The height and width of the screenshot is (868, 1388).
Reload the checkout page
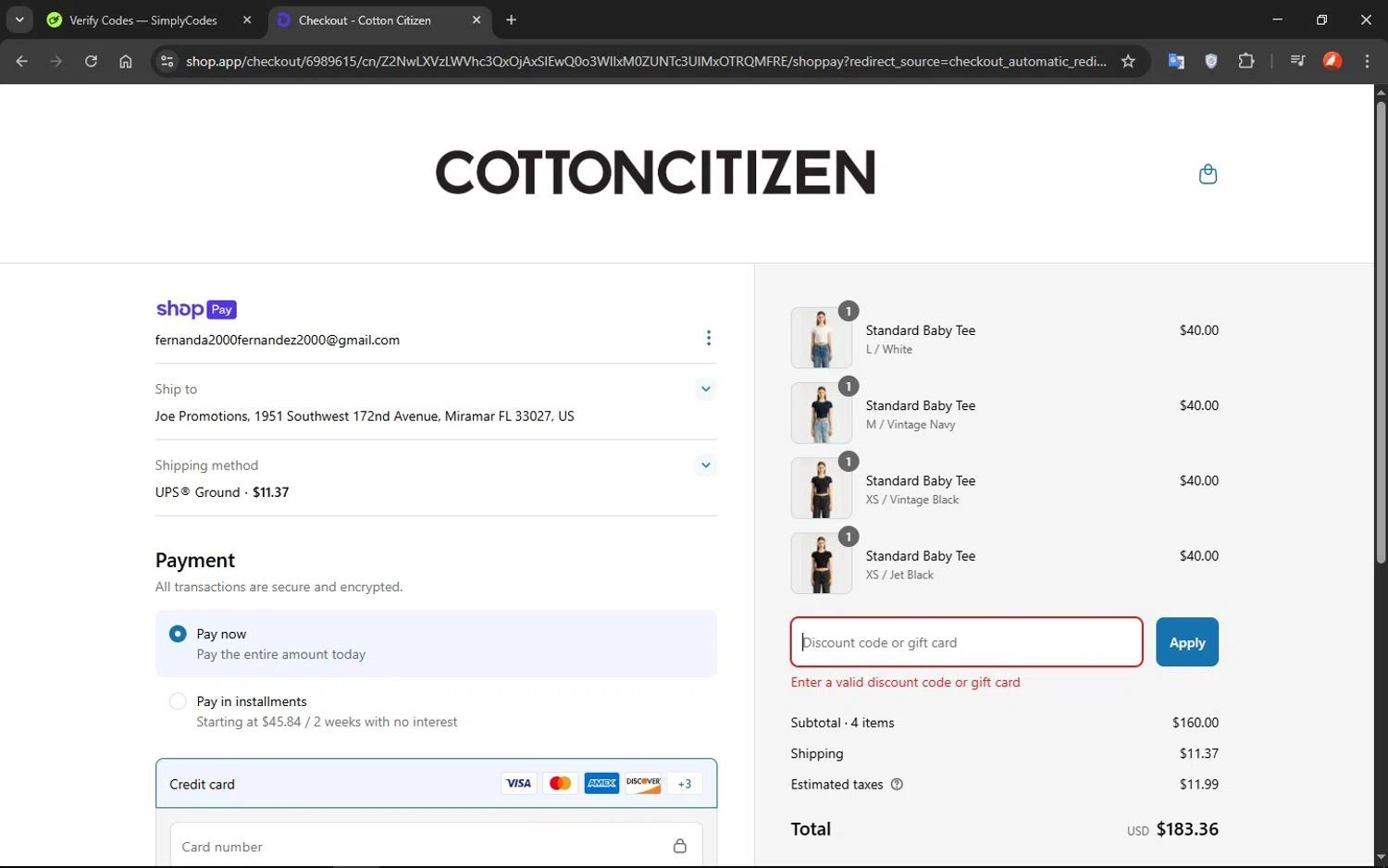(91, 61)
